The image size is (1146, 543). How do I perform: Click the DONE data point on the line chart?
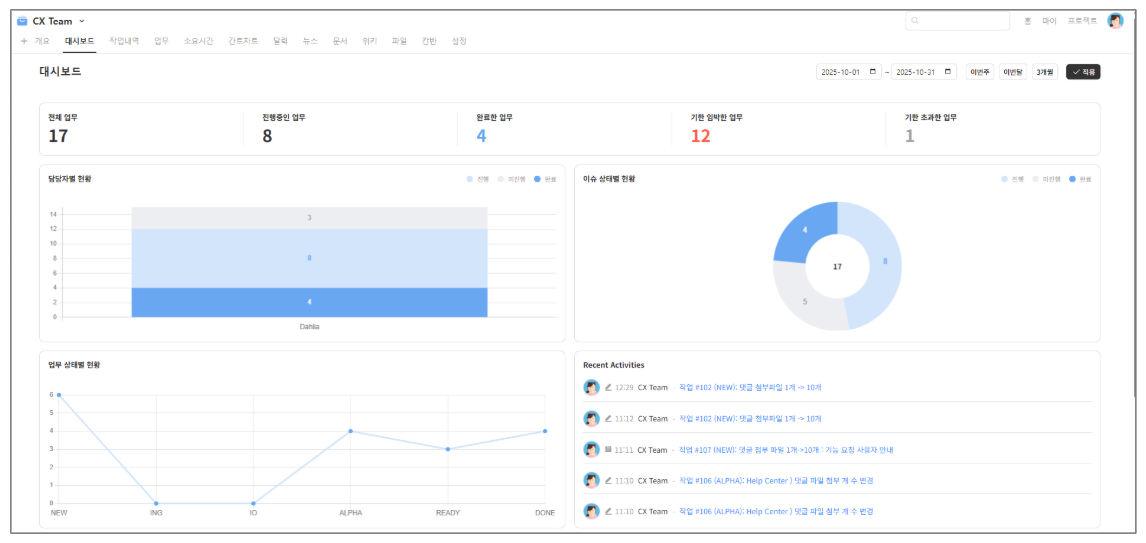click(545, 431)
